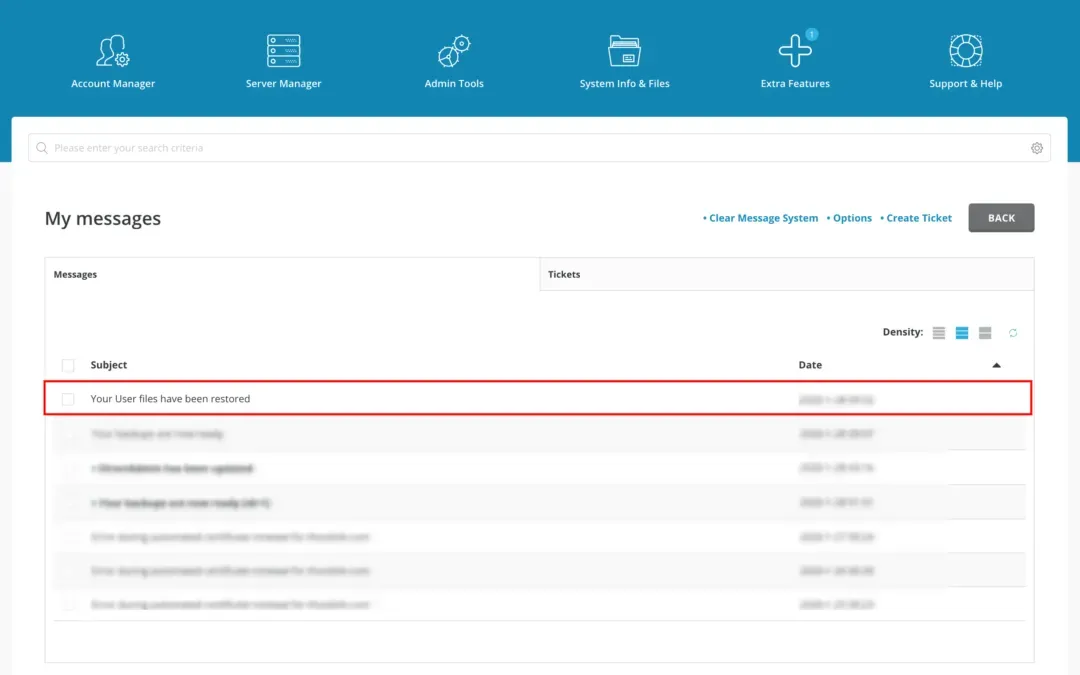This screenshot has height=675, width=1080.
Task: Open the Server Manager menu
Action: [x=283, y=61]
